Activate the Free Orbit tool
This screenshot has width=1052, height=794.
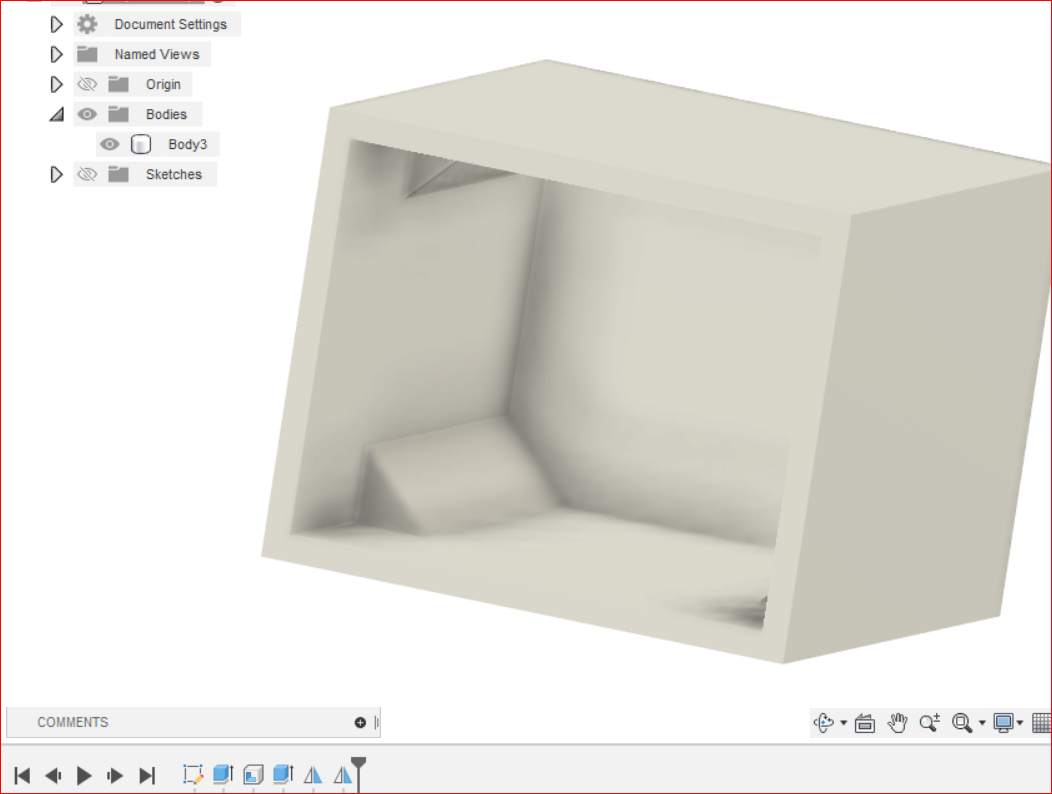click(823, 722)
